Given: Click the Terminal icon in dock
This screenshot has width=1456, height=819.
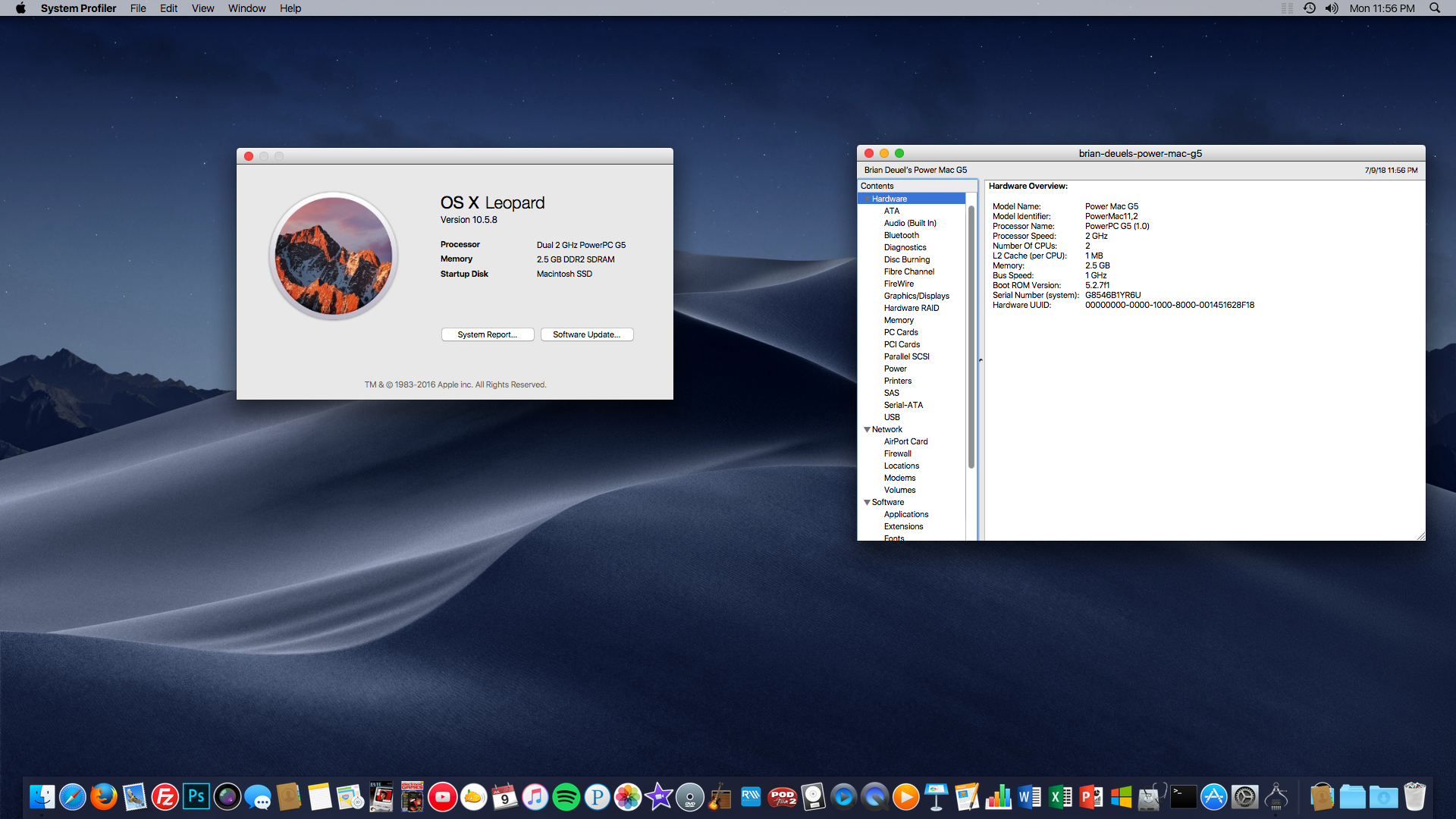Looking at the screenshot, I should (x=1183, y=797).
